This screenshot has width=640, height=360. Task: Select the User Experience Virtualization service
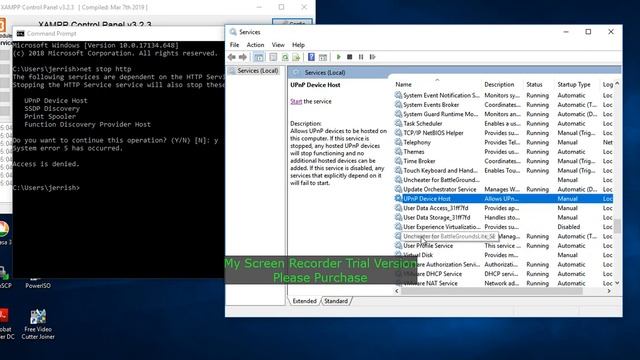point(503,227)
